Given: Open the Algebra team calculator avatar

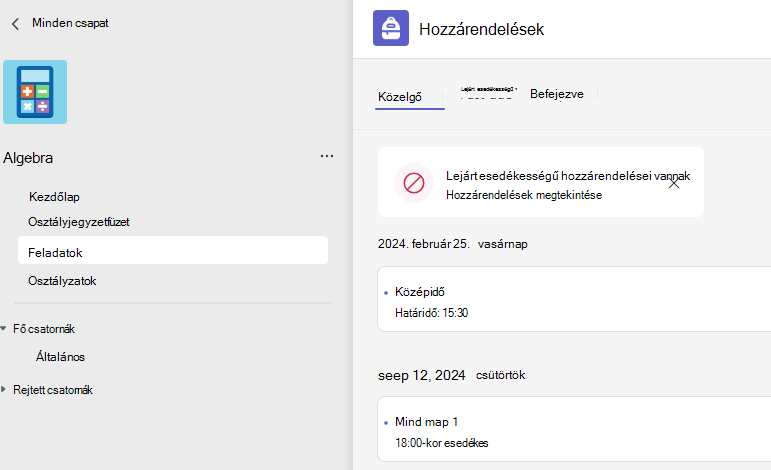Looking at the screenshot, I should pos(35,92).
